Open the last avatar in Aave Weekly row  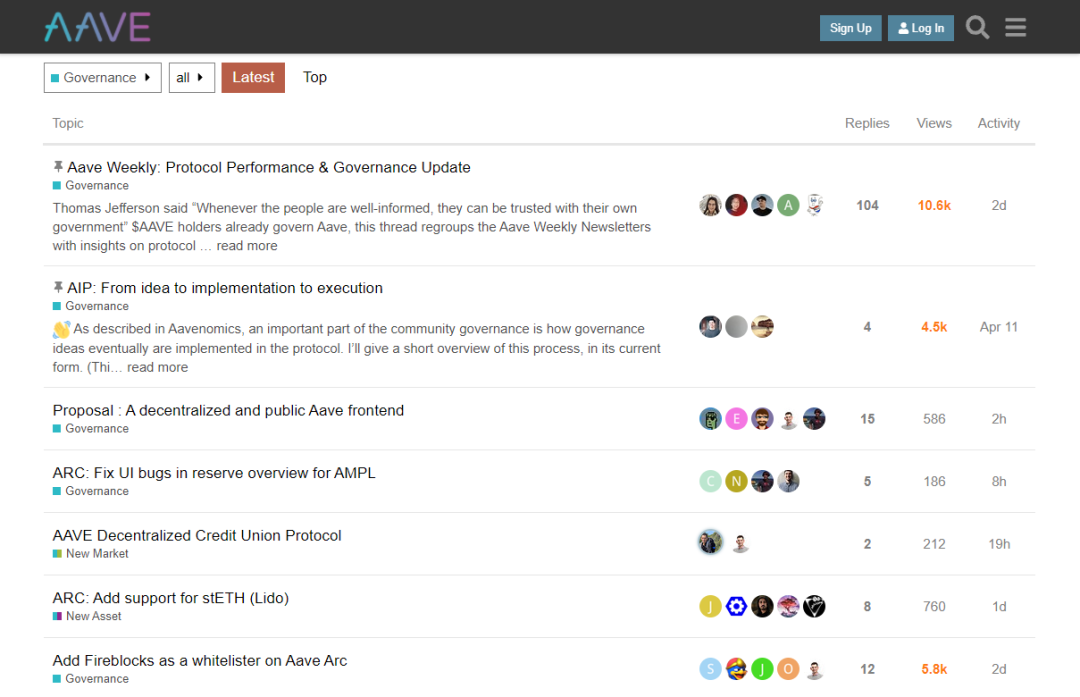pos(814,205)
